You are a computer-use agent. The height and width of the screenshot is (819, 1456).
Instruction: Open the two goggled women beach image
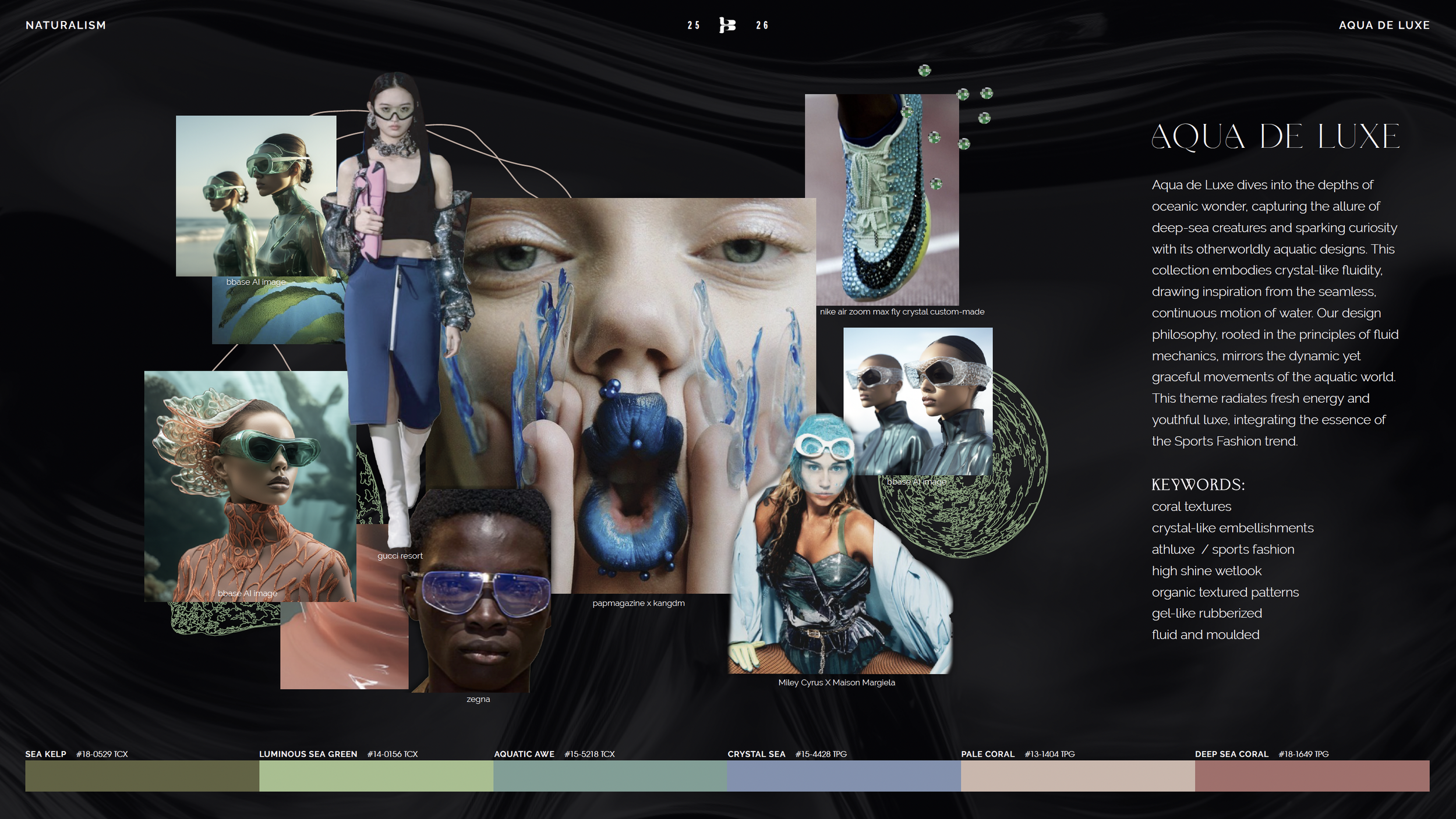pyautogui.click(x=256, y=196)
